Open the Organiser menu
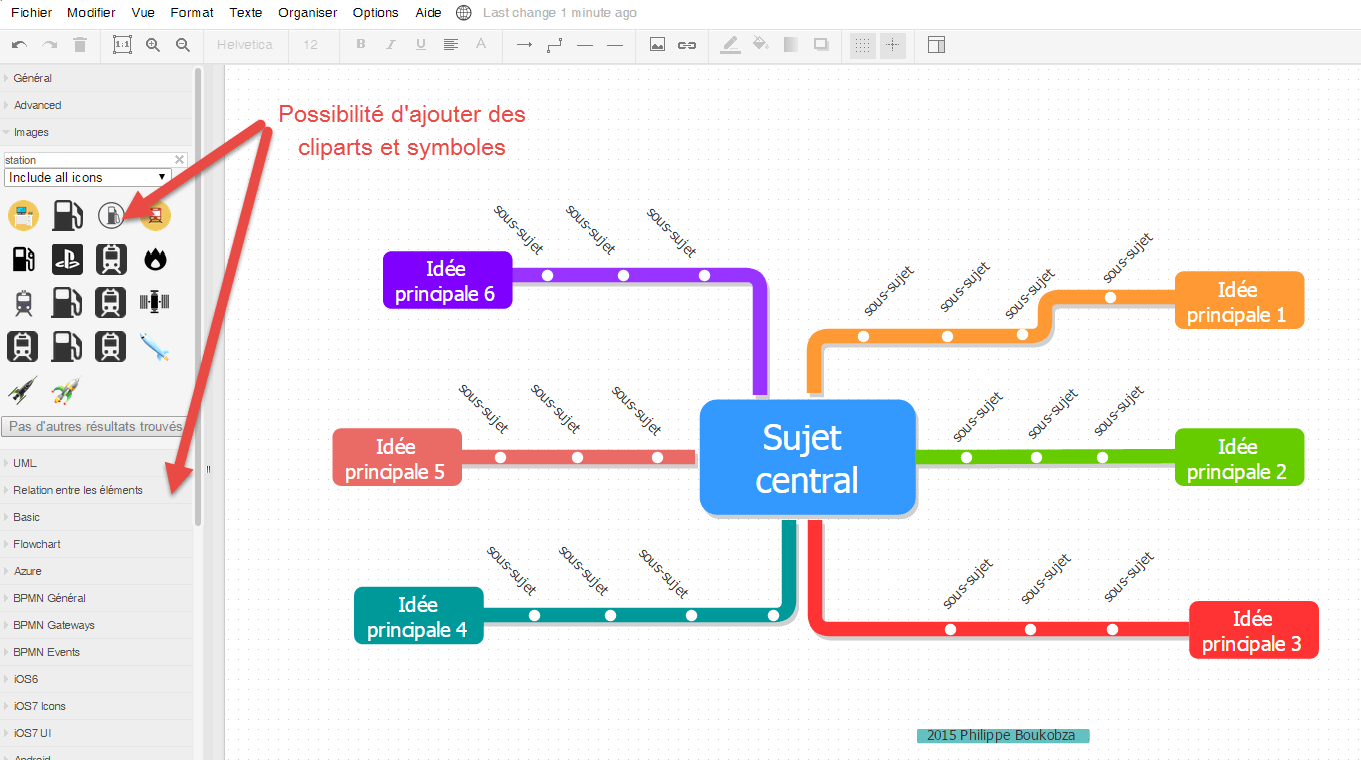 (x=307, y=12)
